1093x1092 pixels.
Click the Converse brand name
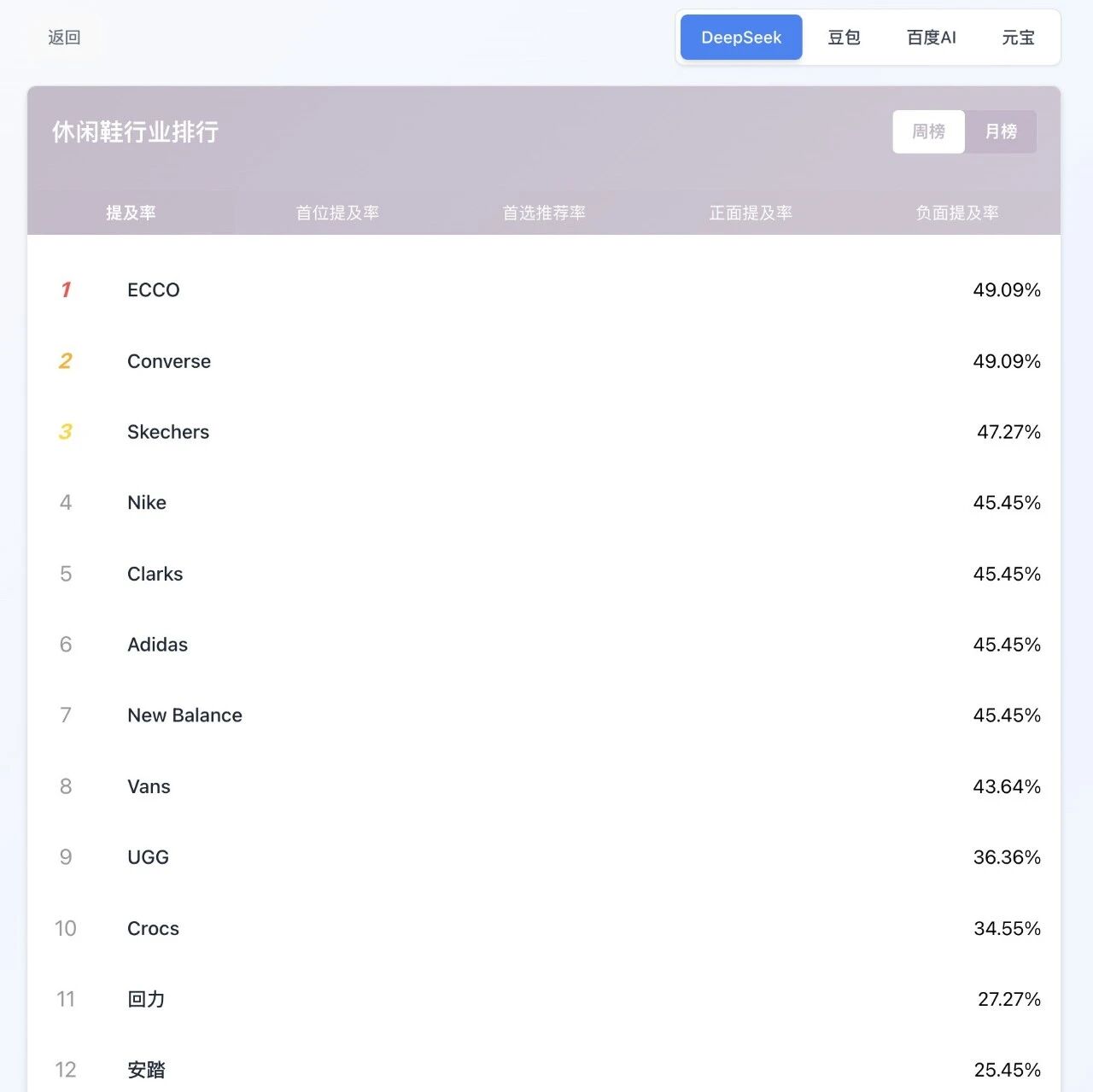pos(169,361)
